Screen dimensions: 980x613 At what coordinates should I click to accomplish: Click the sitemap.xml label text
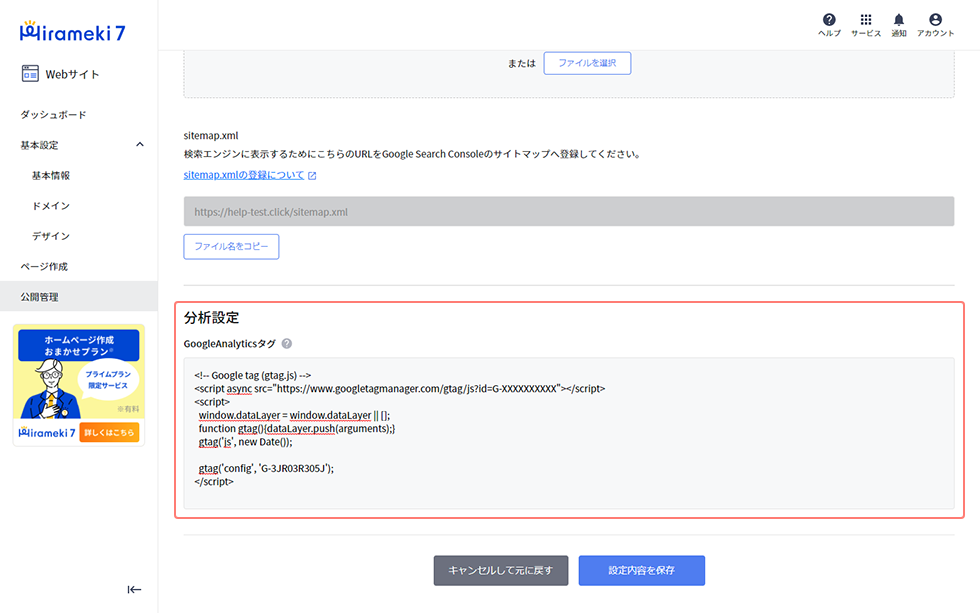[x=211, y=135]
